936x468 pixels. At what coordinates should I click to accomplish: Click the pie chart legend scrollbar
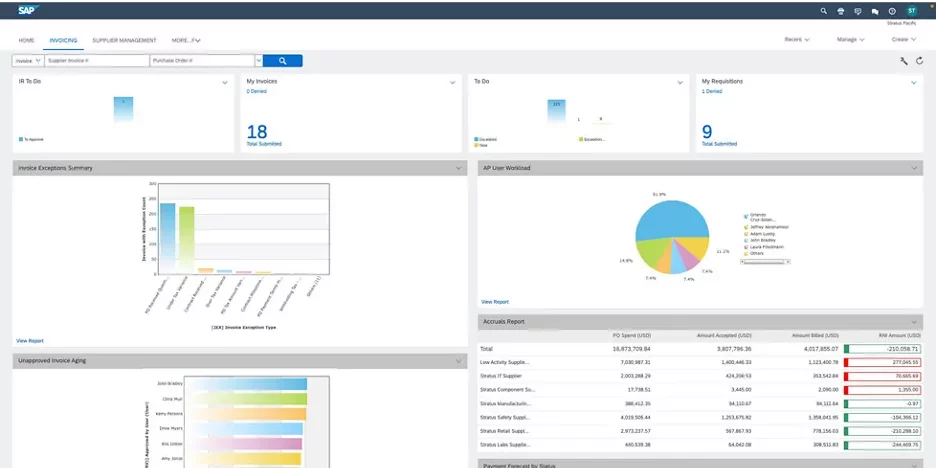764,260
